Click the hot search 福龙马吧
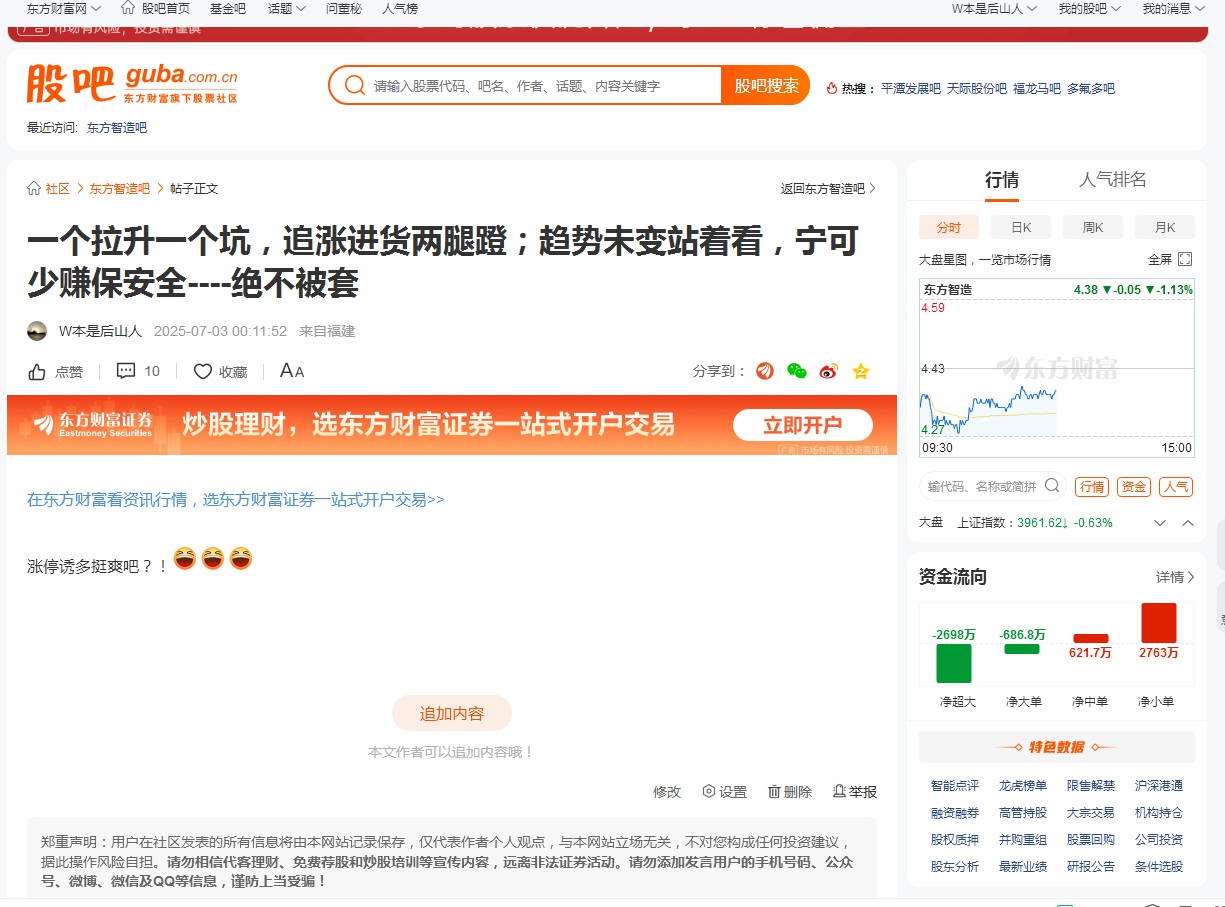 coord(1037,88)
